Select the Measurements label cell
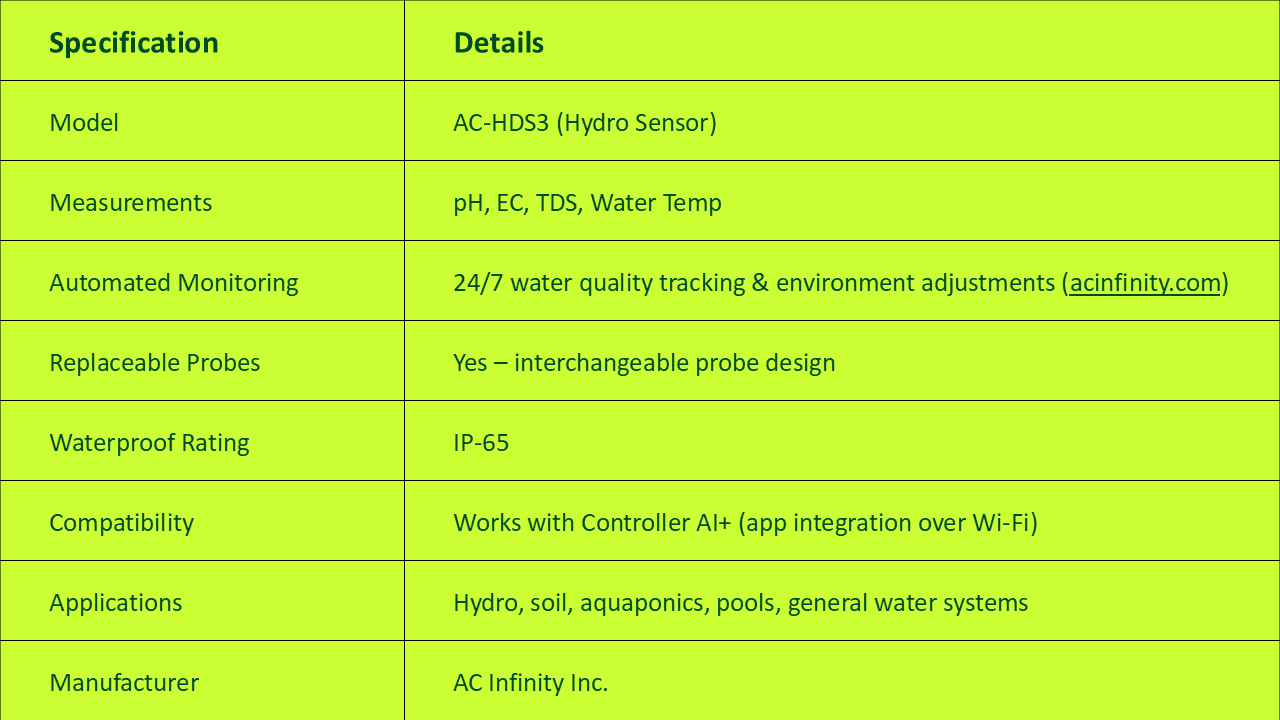Image resolution: width=1280 pixels, height=720 pixels. click(131, 203)
